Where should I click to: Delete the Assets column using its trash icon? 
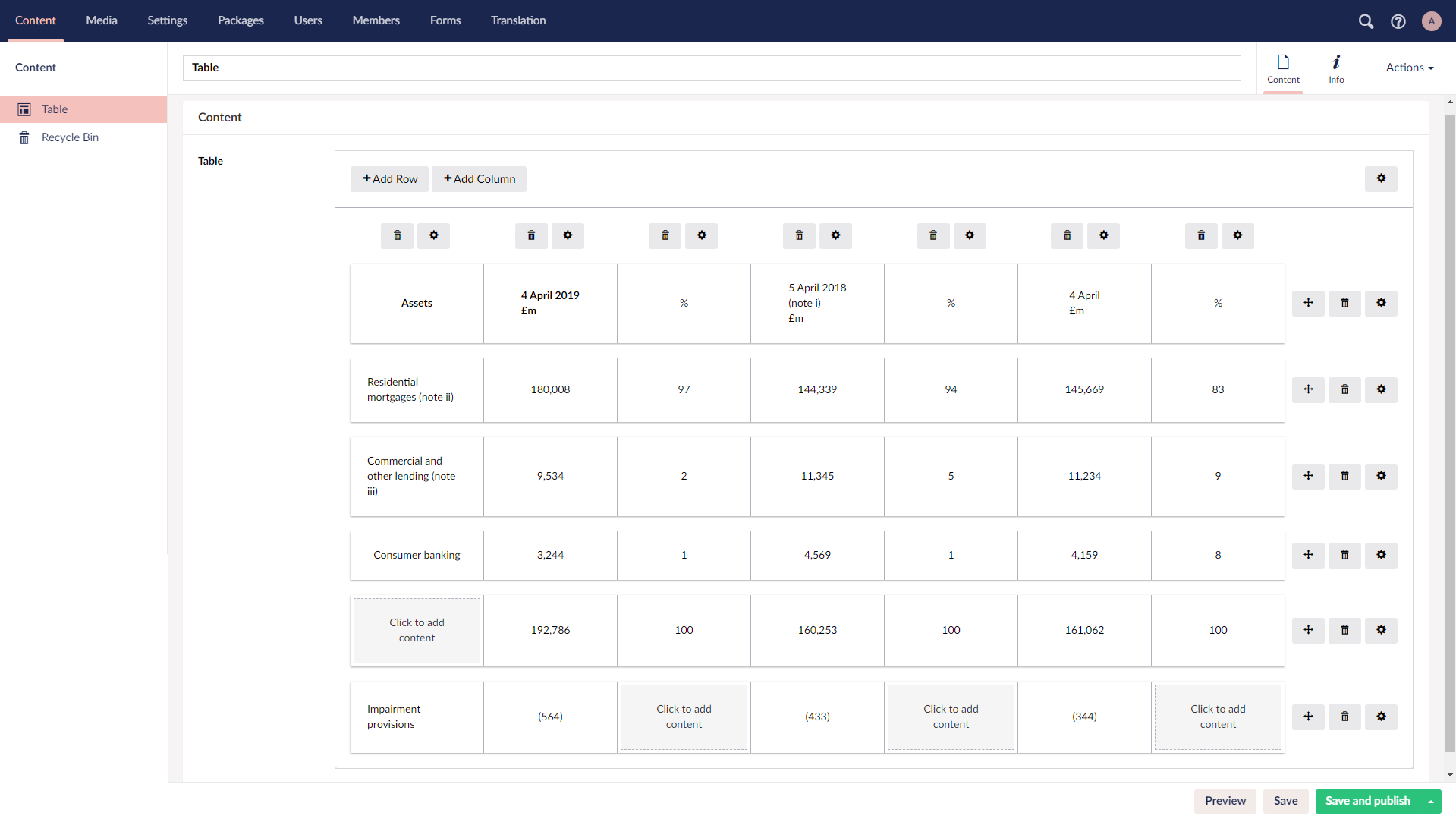click(x=397, y=235)
